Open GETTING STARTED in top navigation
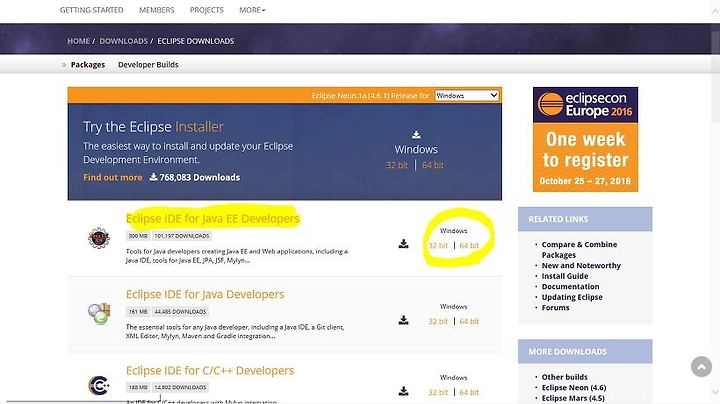 91,10
